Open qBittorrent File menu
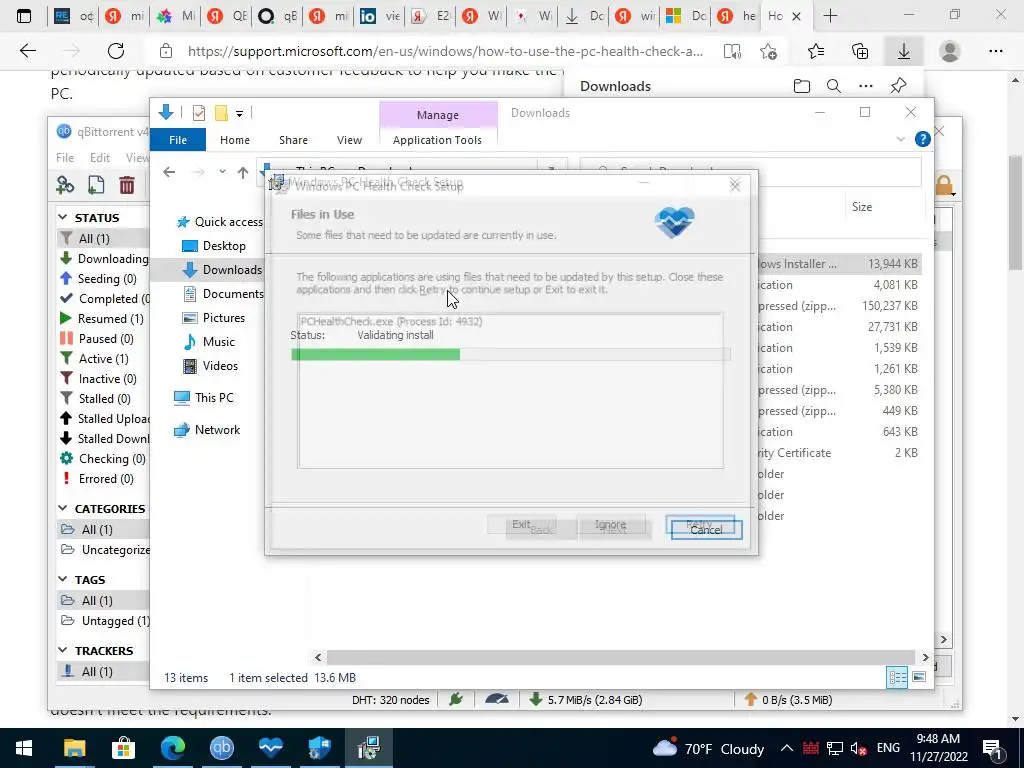The image size is (1024, 768). [65, 157]
